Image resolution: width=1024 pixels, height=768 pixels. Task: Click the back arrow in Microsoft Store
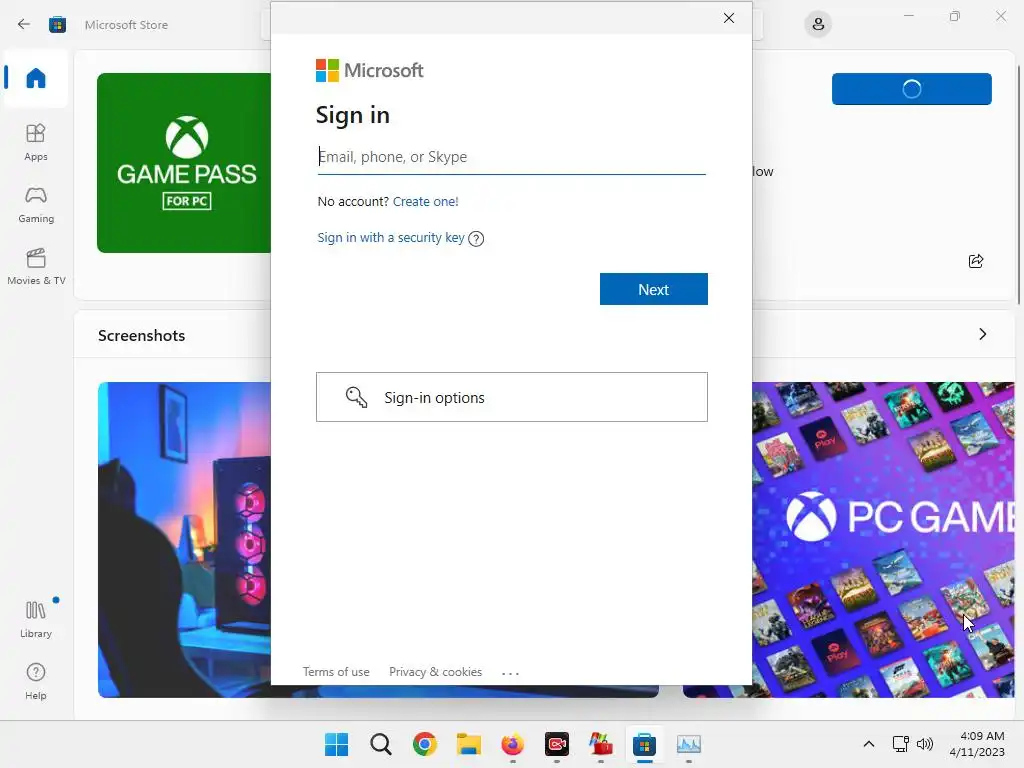point(24,24)
